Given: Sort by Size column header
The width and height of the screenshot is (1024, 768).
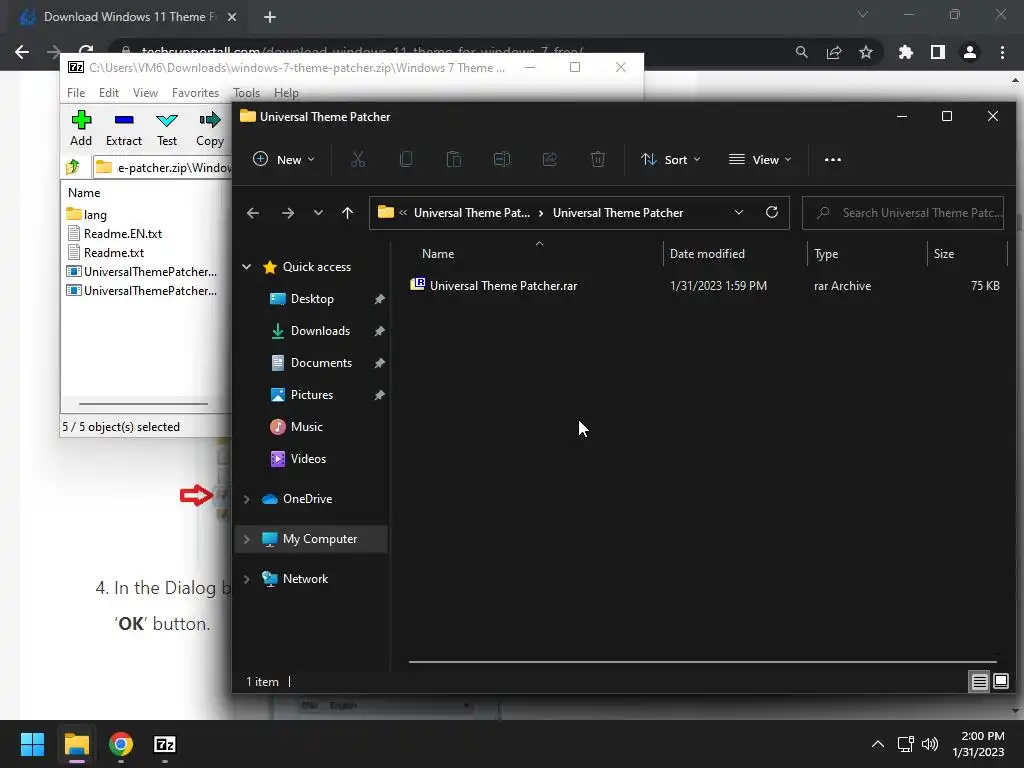Looking at the screenshot, I should tap(944, 254).
